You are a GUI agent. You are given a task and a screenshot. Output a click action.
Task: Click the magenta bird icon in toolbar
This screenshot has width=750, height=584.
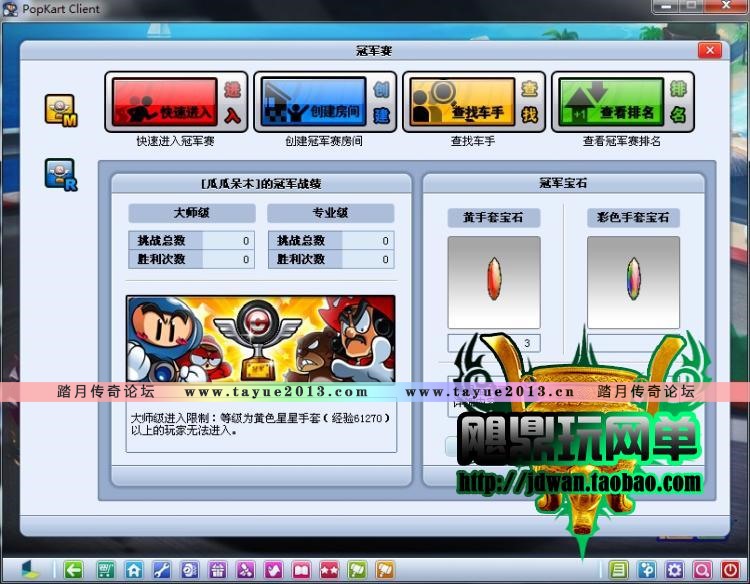[274, 570]
